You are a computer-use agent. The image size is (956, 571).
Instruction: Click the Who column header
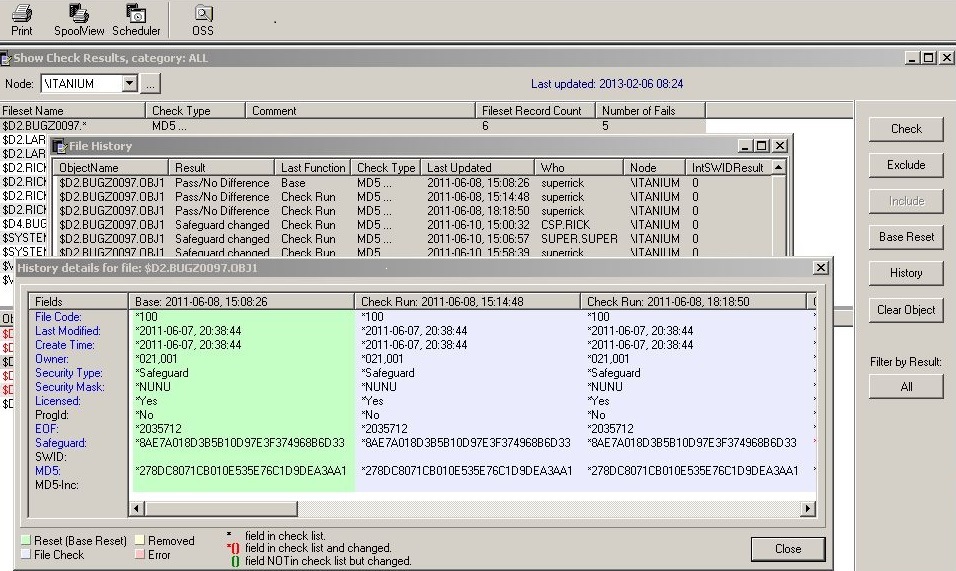point(578,168)
